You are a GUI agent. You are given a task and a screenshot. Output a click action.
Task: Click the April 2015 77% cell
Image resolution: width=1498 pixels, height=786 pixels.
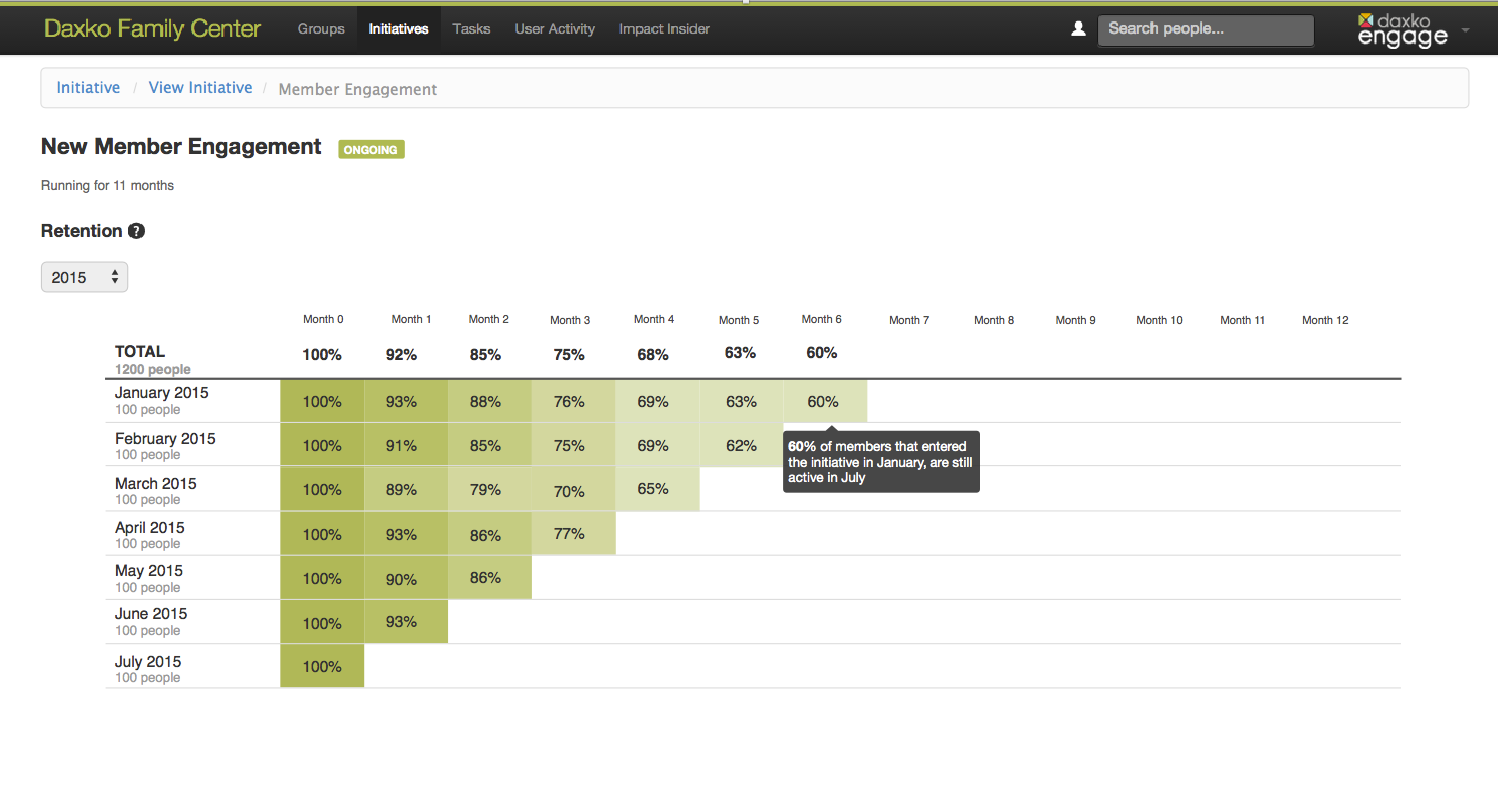point(573,533)
